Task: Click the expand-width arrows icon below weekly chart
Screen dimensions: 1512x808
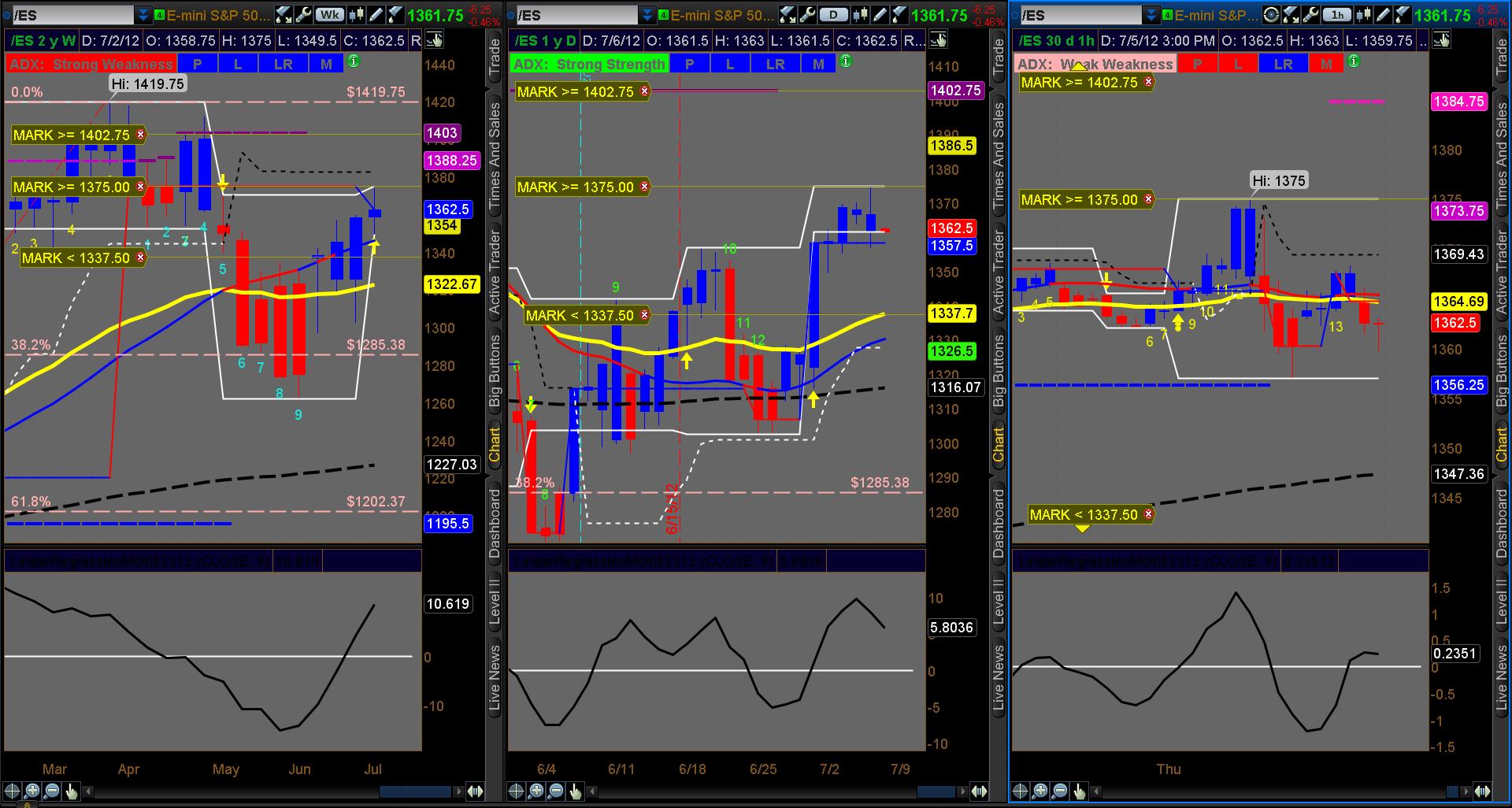Action: pyautogui.click(x=476, y=791)
